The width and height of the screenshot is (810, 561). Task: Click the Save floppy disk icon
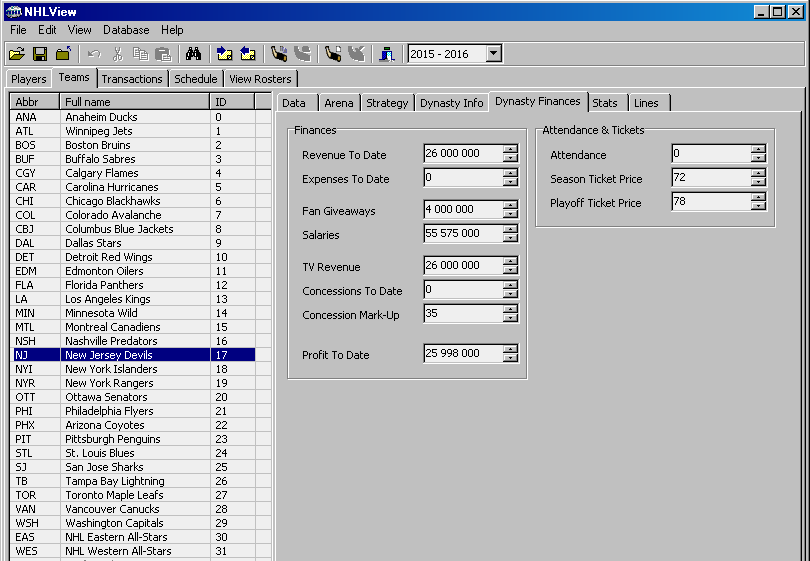40,54
